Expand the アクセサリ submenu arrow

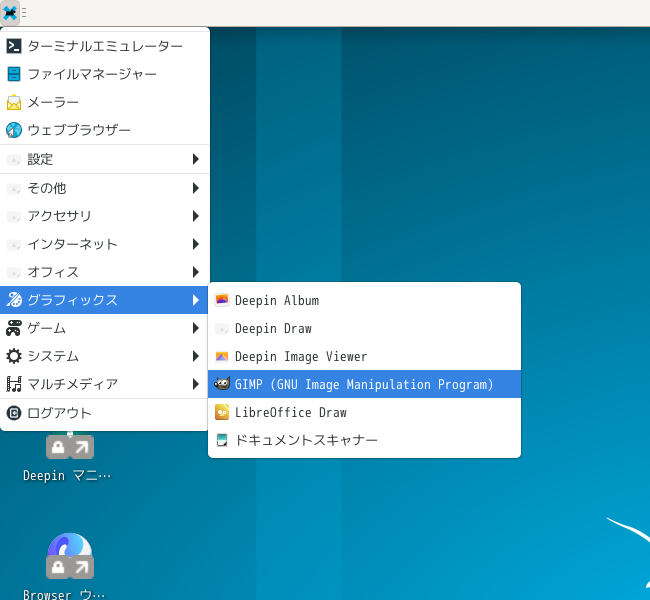pos(196,216)
